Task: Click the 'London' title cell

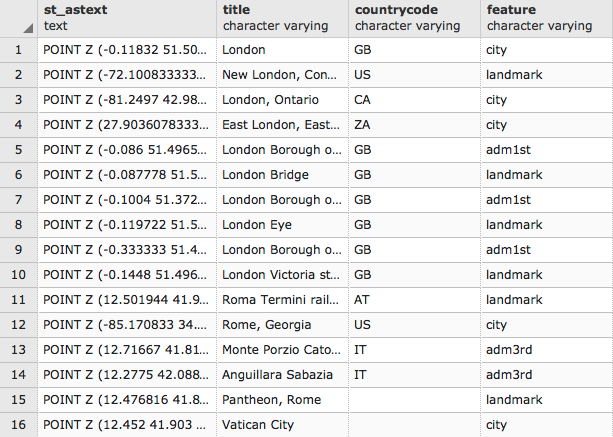Action: [x=282, y=49]
